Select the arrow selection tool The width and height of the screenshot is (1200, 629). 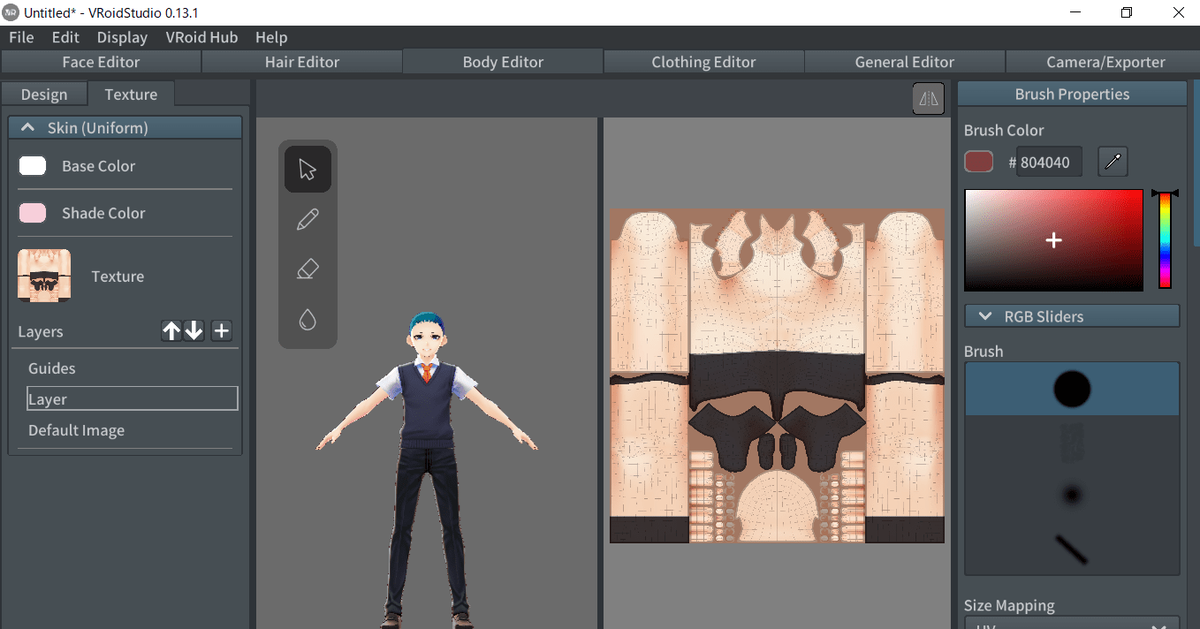coord(308,168)
